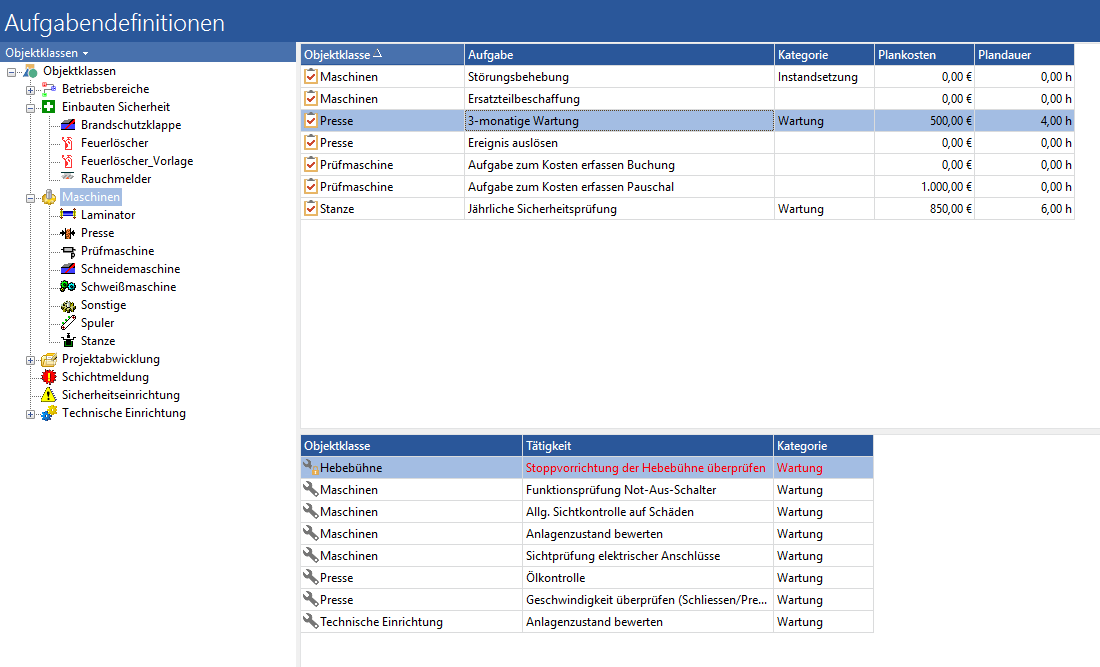Click the Maschinen node icon
1100x667 pixels.
click(48, 197)
